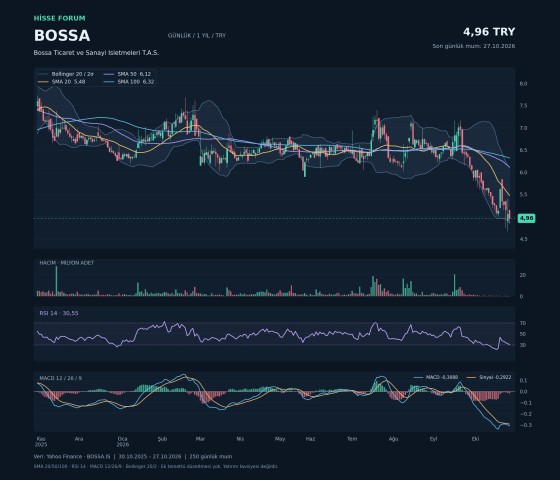The image size is (560, 480).
Task: Click the 'Kas 2025' date axis label
Action: pos(41,442)
